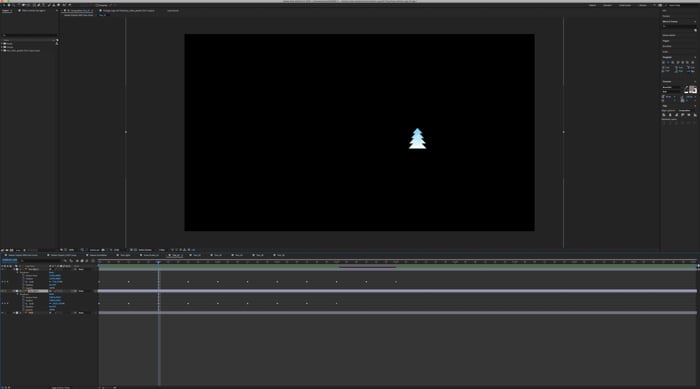
Task: Click project color depth 8 bpc button
Action: (x=18, y=250)
